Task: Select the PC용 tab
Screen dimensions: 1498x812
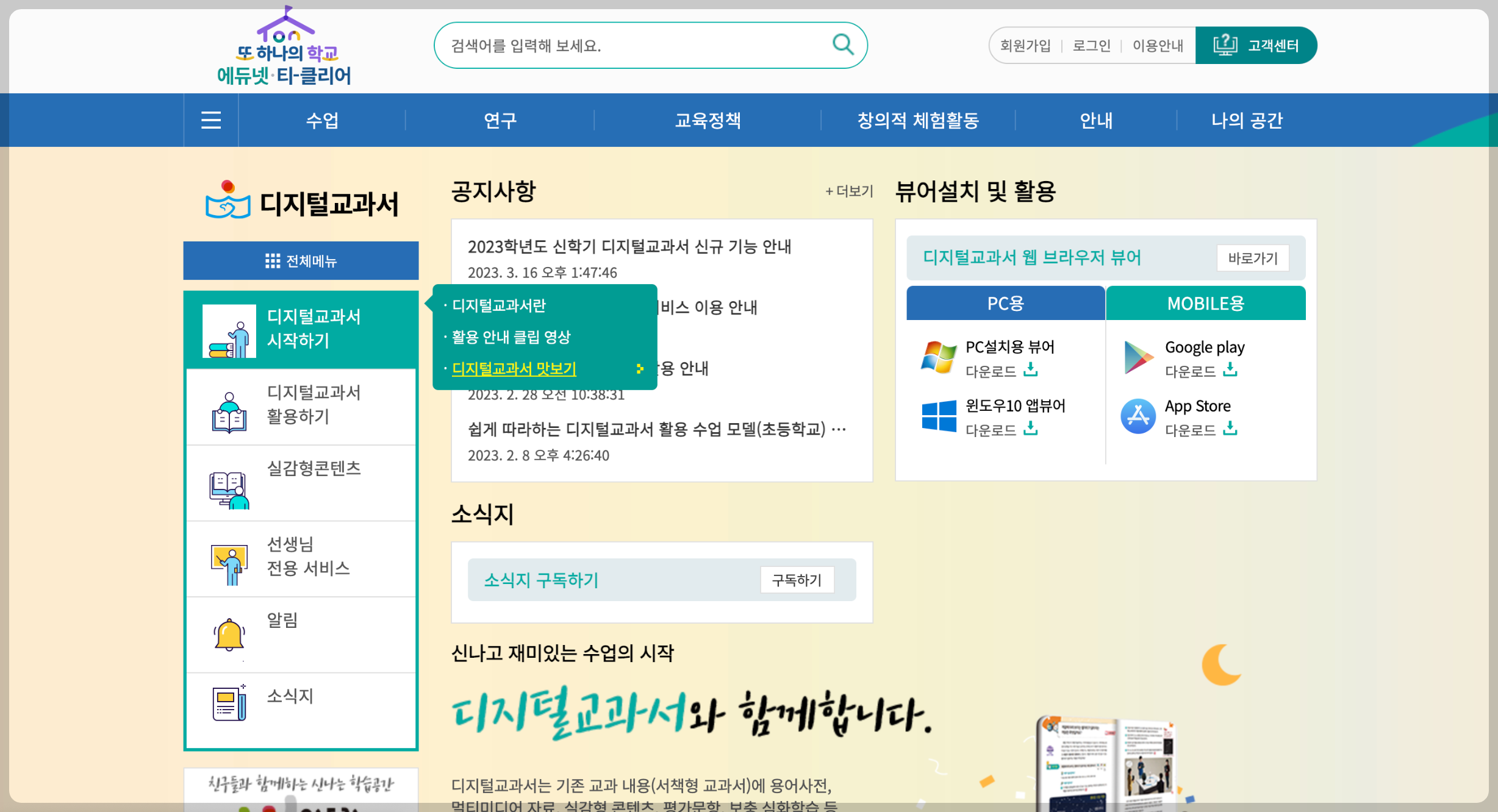Action: point(1005,303)
